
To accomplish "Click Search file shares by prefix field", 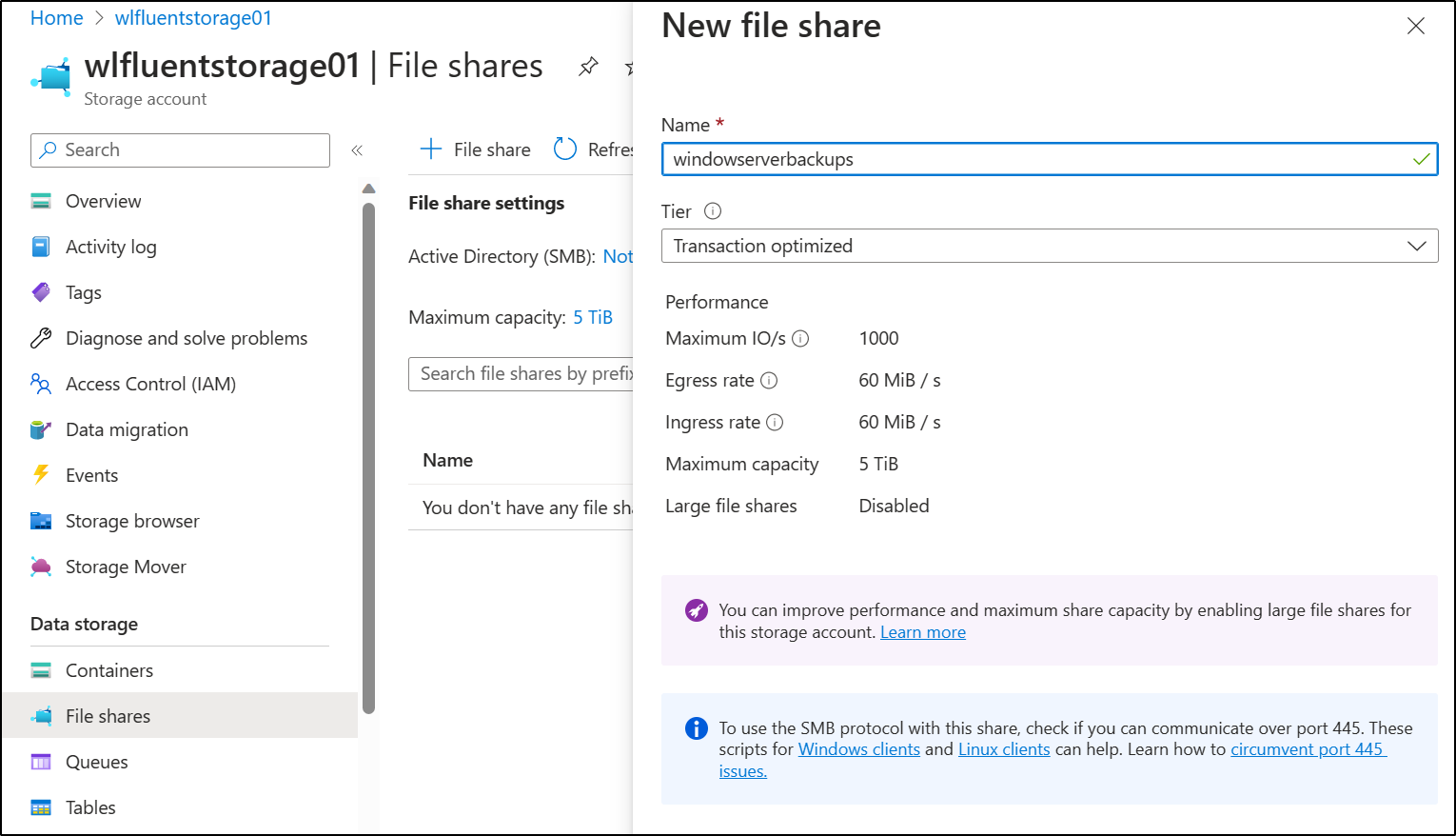I will pyautogui.click(x=521, y=374).
